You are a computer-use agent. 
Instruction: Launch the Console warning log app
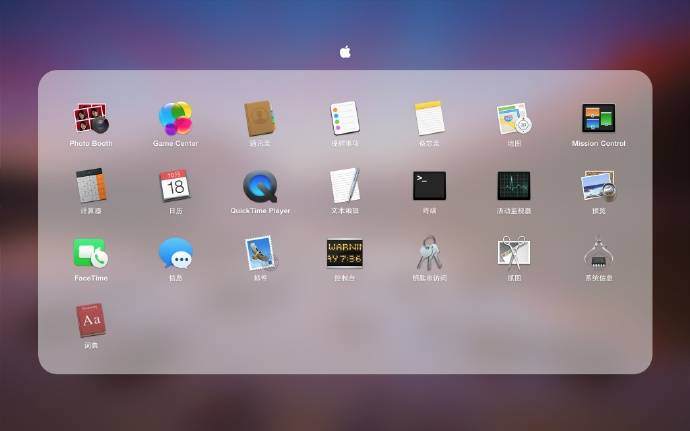(345, 253)
